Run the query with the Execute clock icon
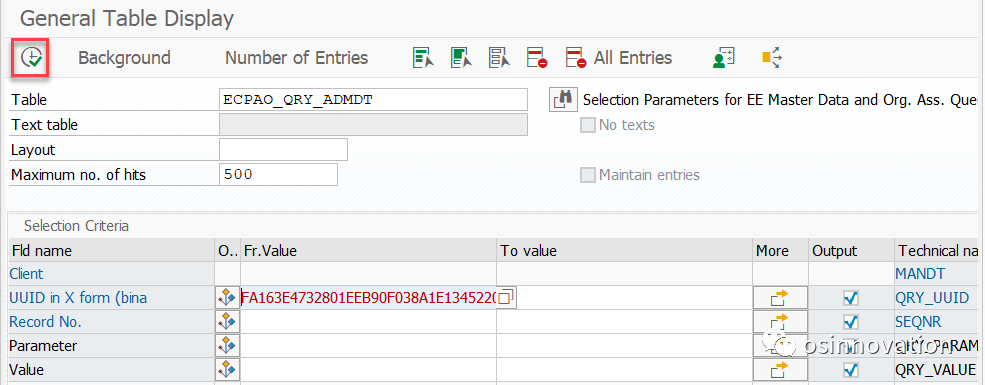 (x=31, y=58)
